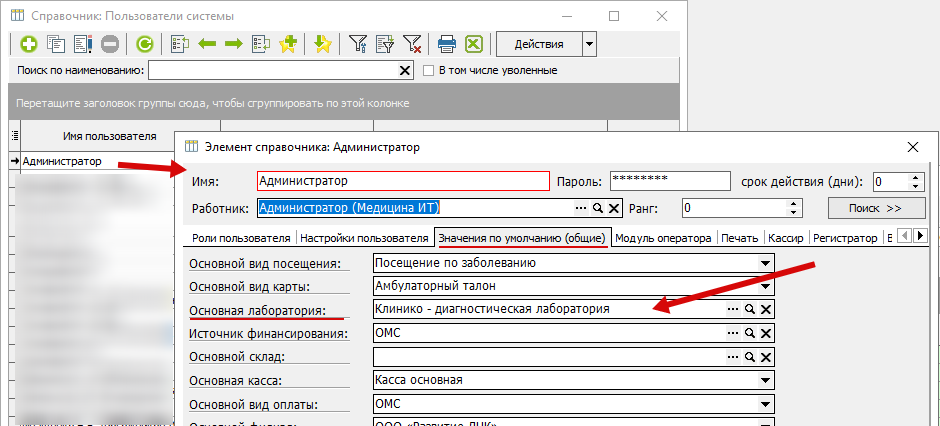Clear Источник финансирования value with X

pyautogui.click(x=766, y=333)
